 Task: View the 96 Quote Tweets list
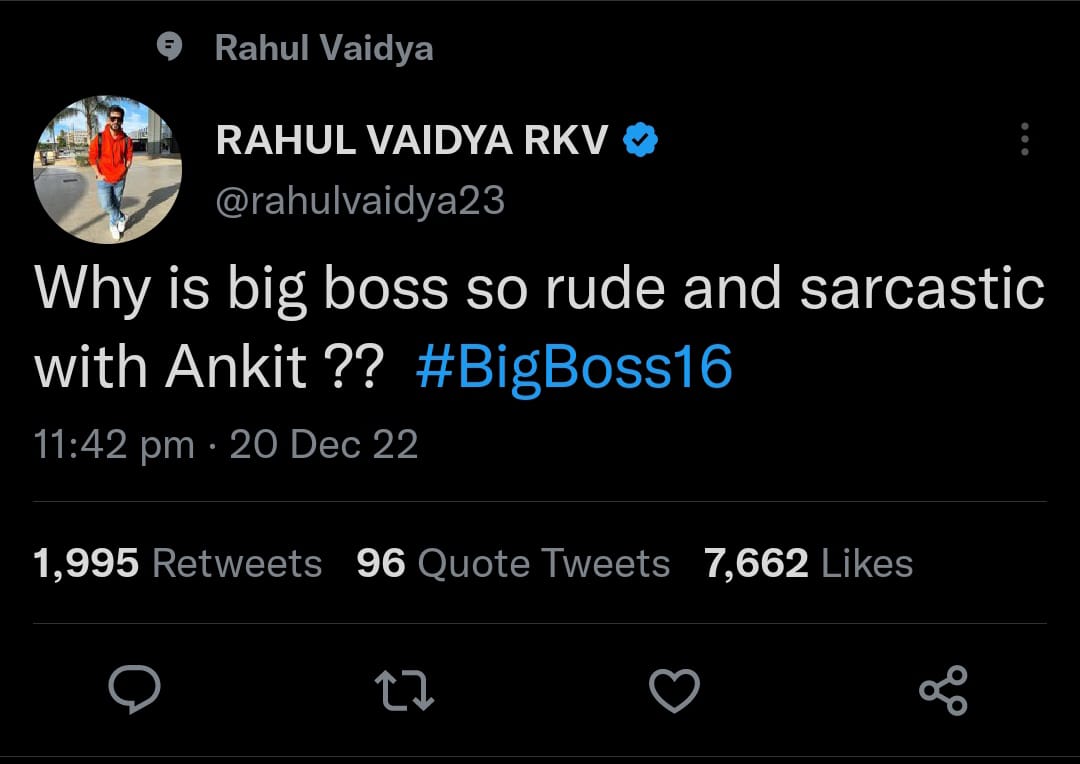click(513, 564)
